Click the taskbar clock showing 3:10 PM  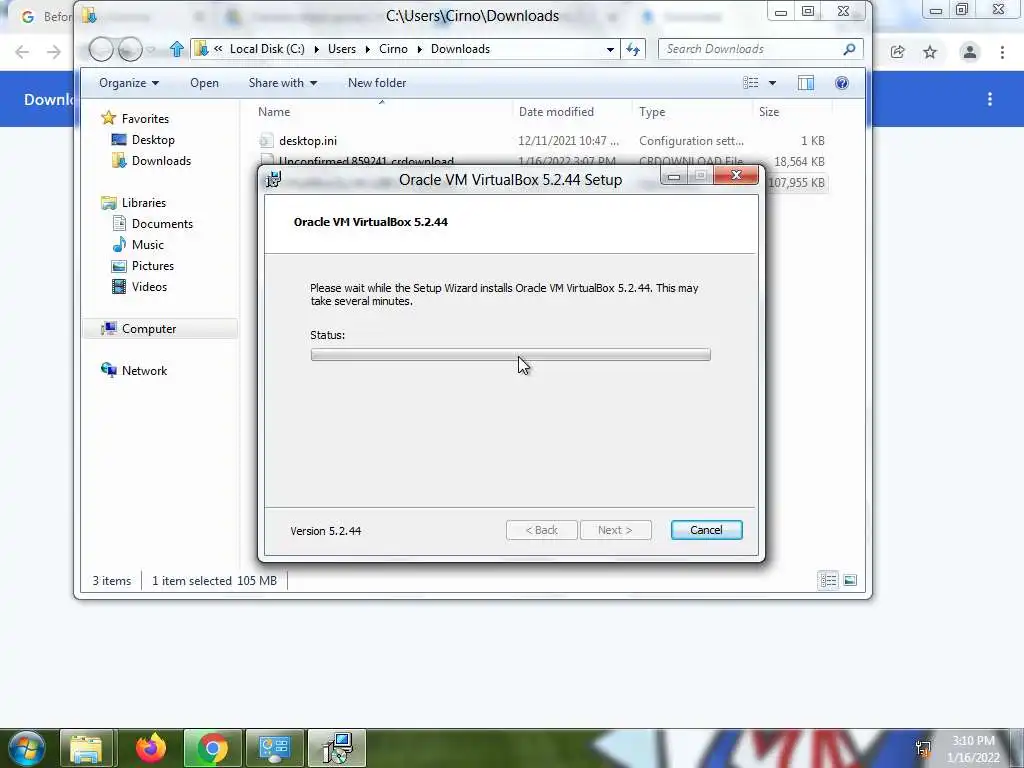click(x=973, y=749)
